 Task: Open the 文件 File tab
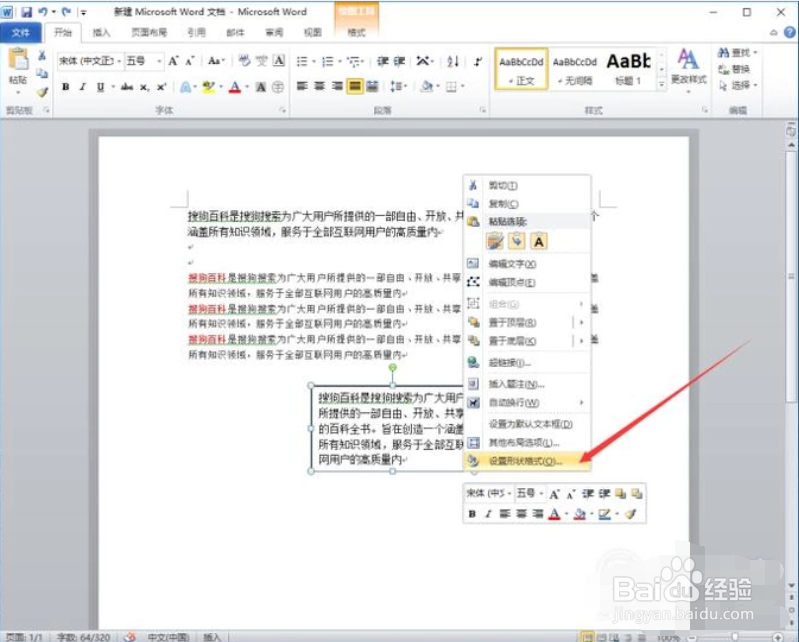21,33
